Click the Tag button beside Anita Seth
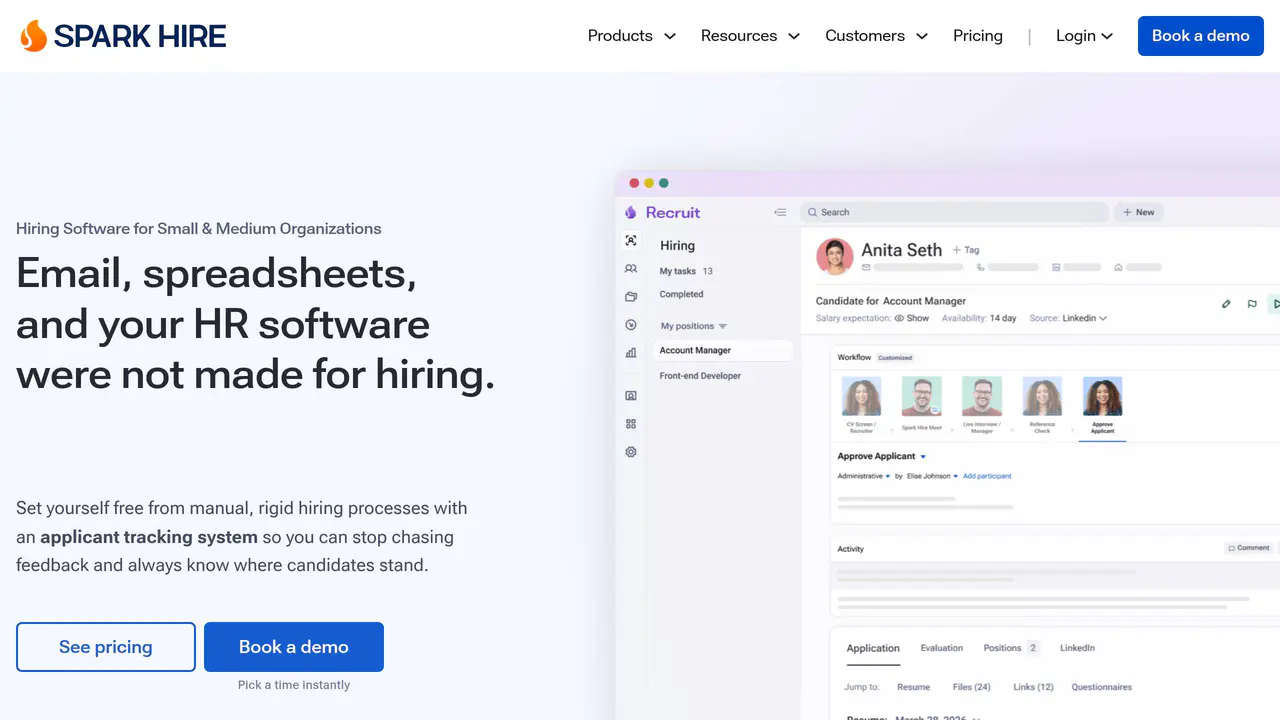 point(966,250)
